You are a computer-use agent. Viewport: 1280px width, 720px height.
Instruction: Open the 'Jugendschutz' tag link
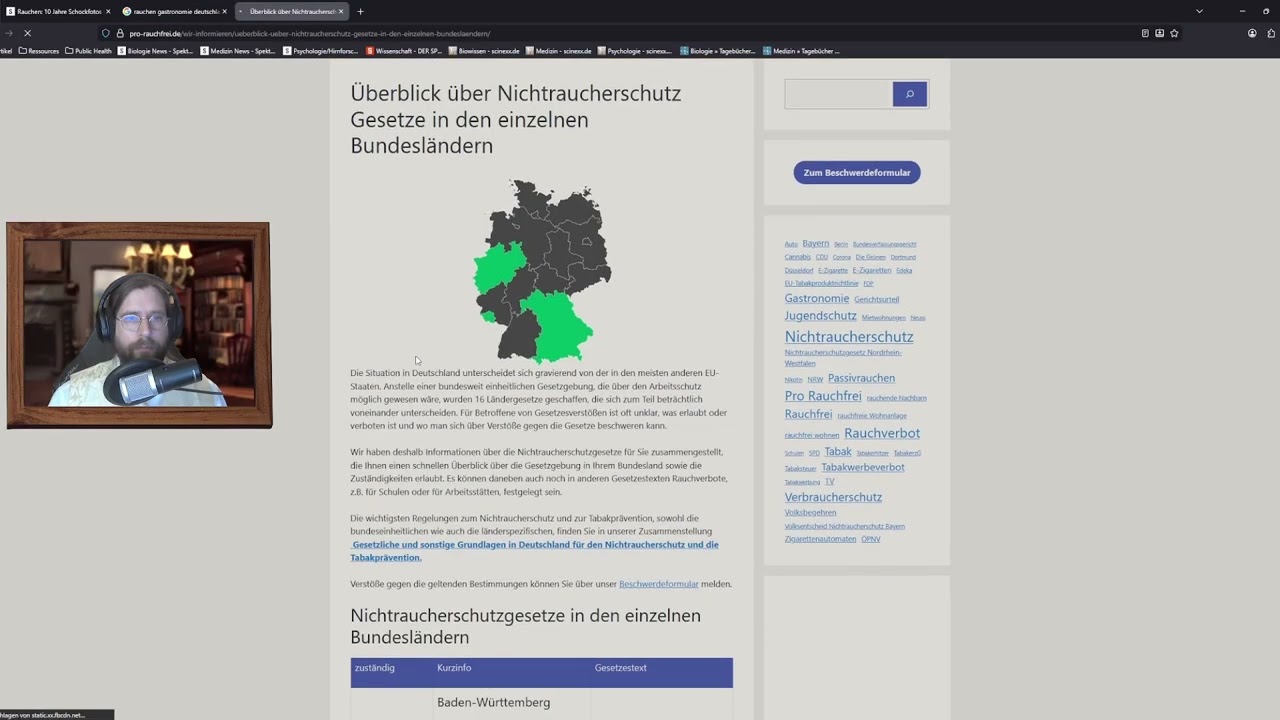821,316
